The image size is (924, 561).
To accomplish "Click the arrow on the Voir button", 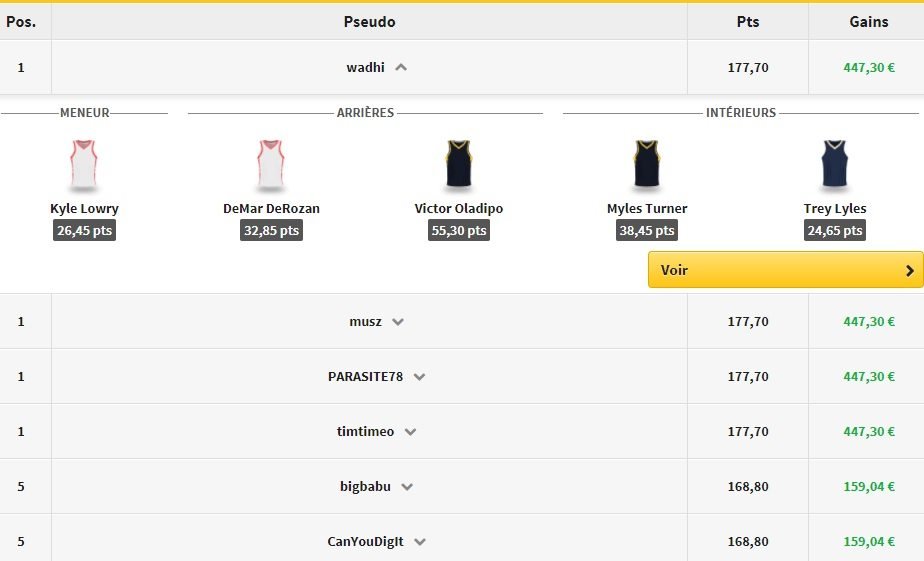I will (909, 270).
